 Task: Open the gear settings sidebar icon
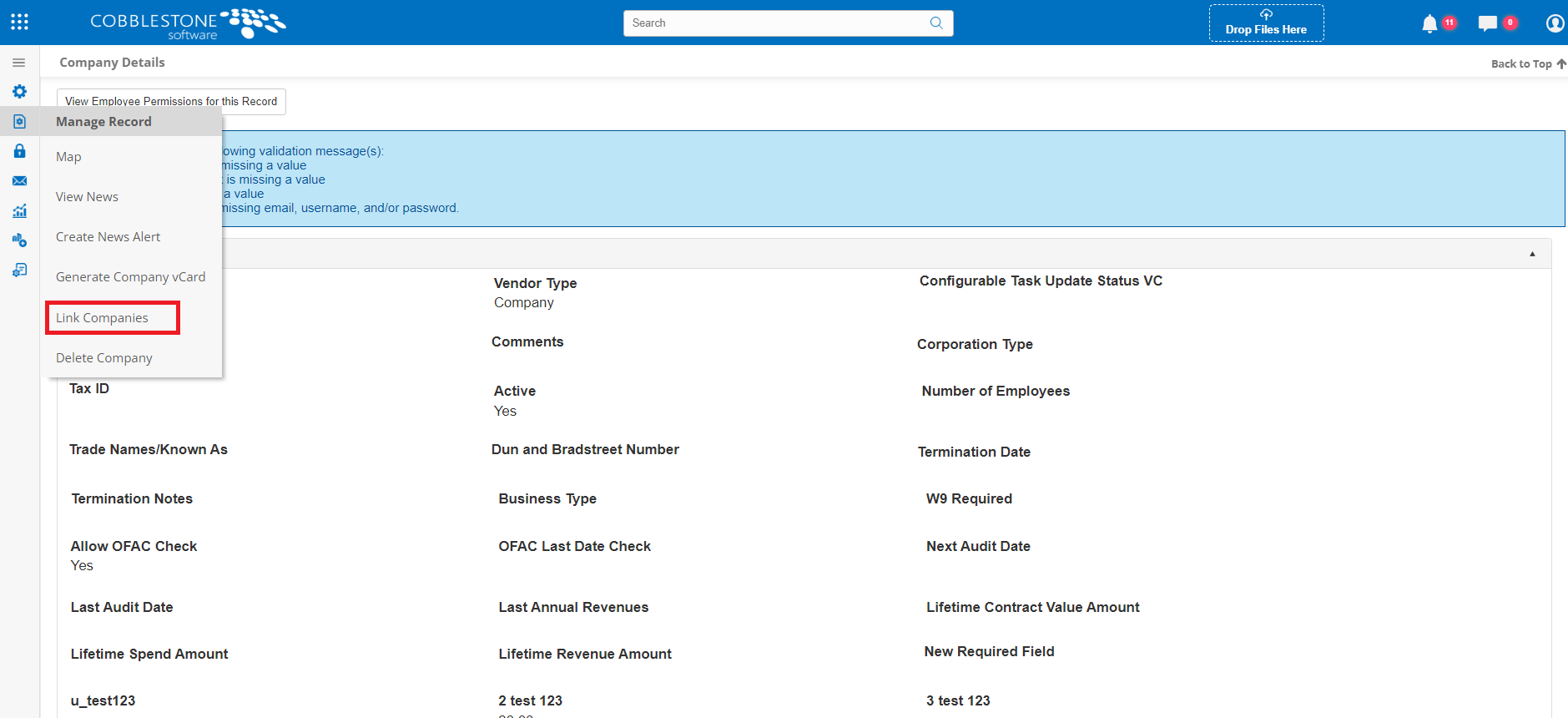coord(19,92)
